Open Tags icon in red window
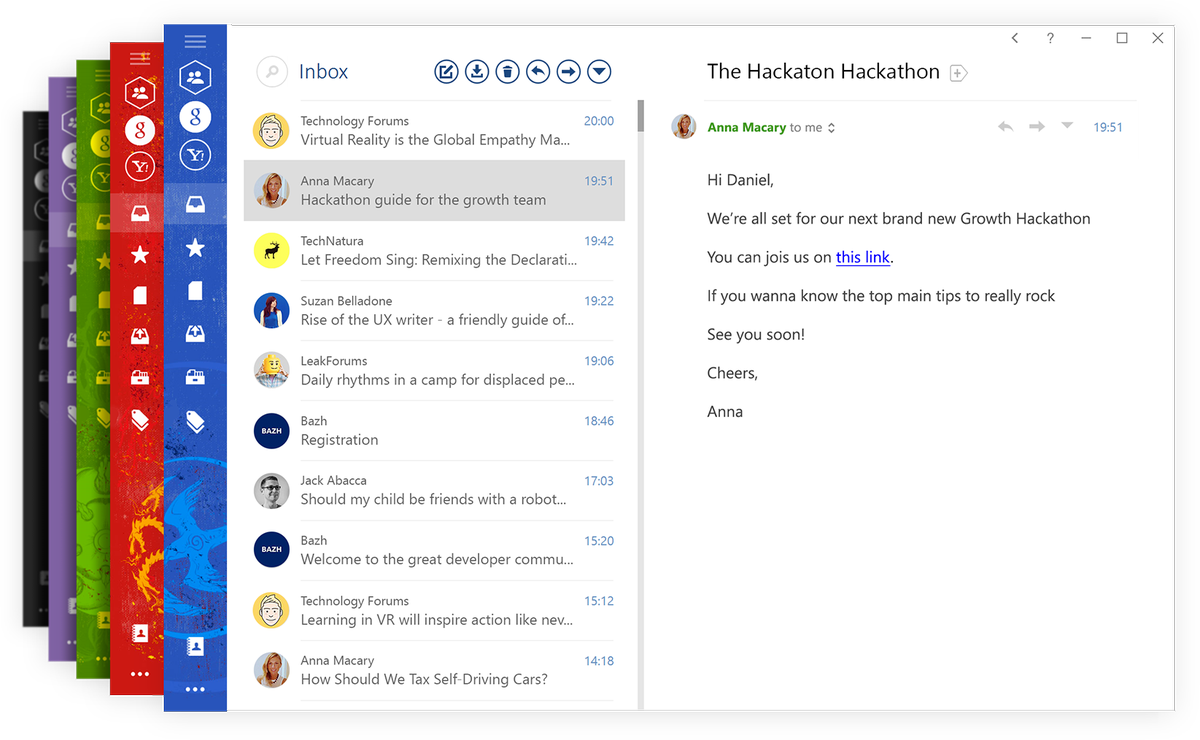The image size is (1200, 740). coord(140,420)
